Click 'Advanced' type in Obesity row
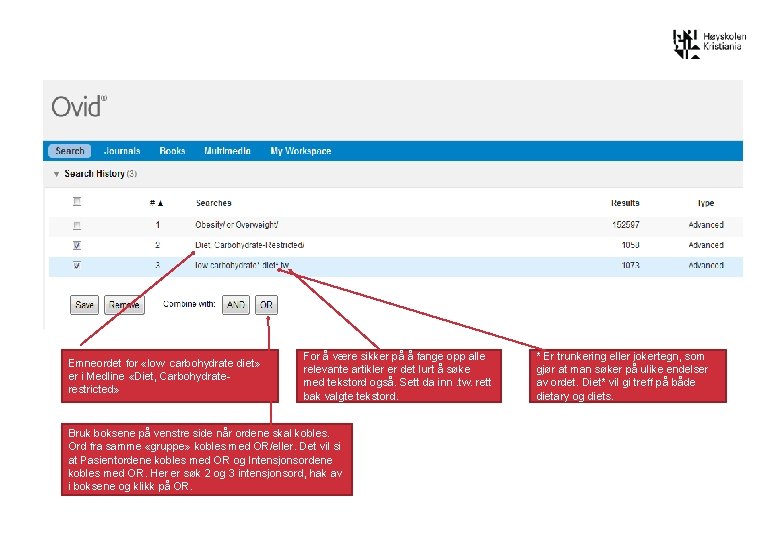Image resolution: width=780 pixels, height=540 pixels. (706, 225)
